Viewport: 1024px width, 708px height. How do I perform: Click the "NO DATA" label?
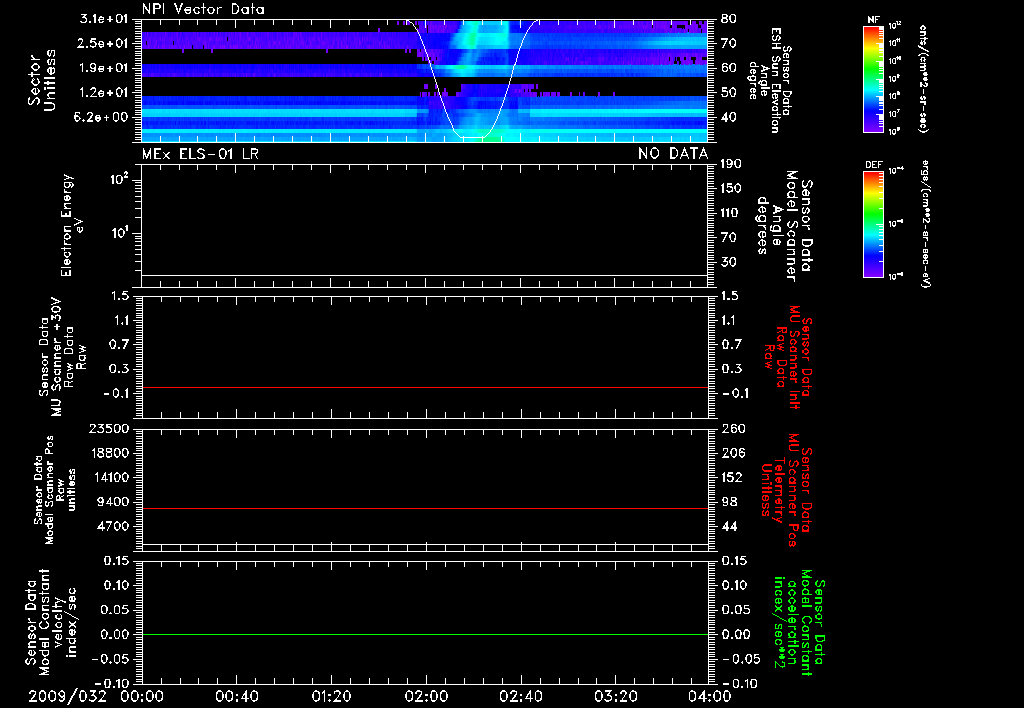pyautogui.click(x=673, y=154)
